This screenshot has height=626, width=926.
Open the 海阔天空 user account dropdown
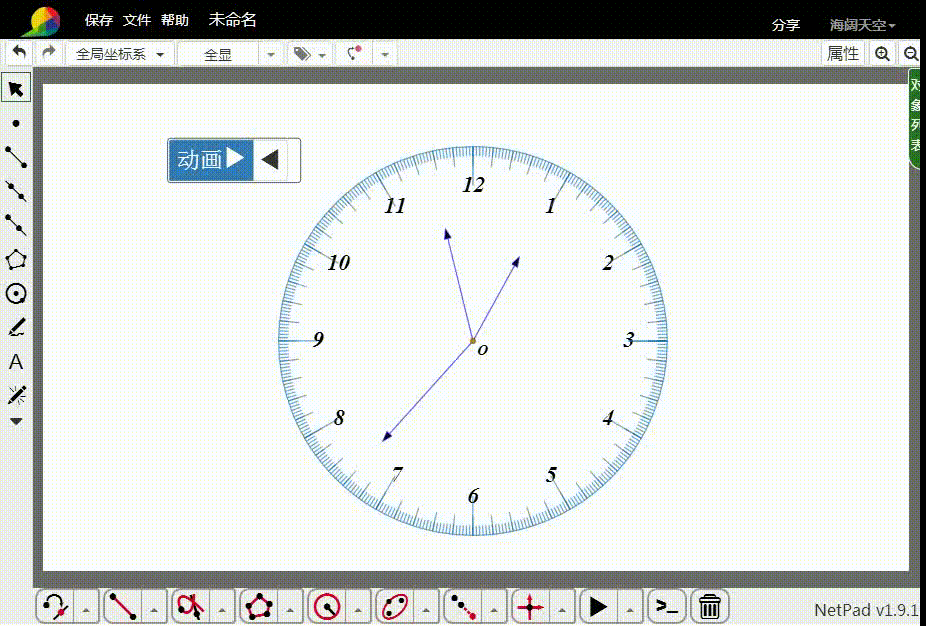coord(862,25)
